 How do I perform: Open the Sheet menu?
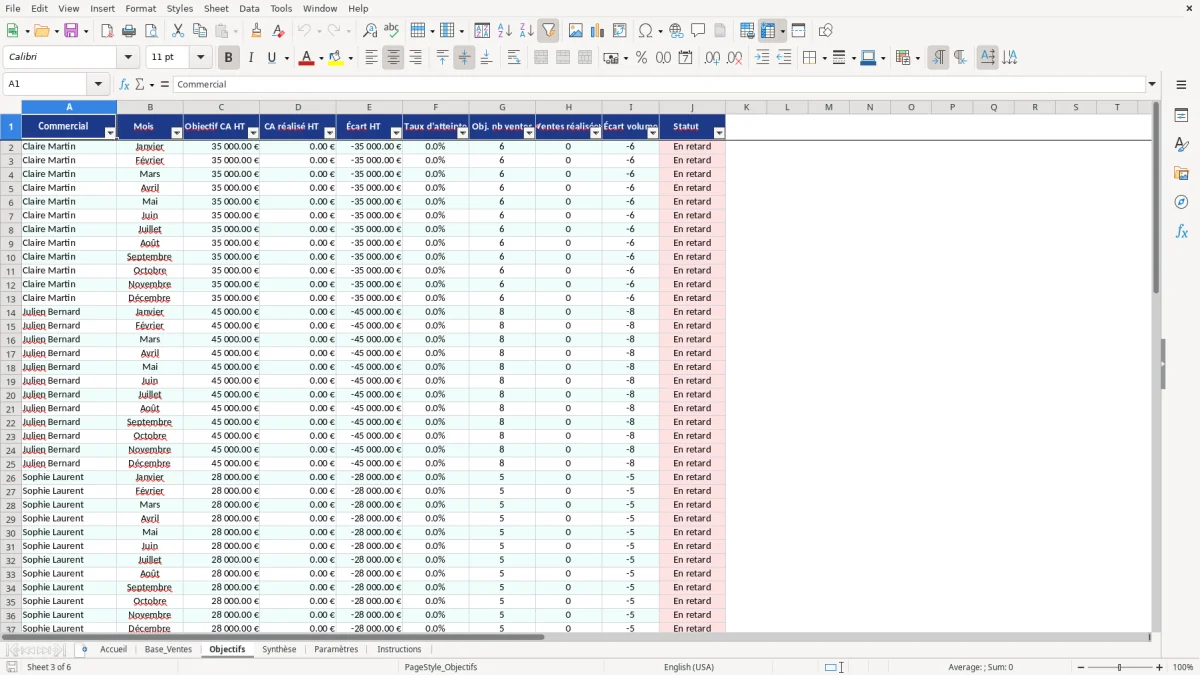(x=216, y=8)
